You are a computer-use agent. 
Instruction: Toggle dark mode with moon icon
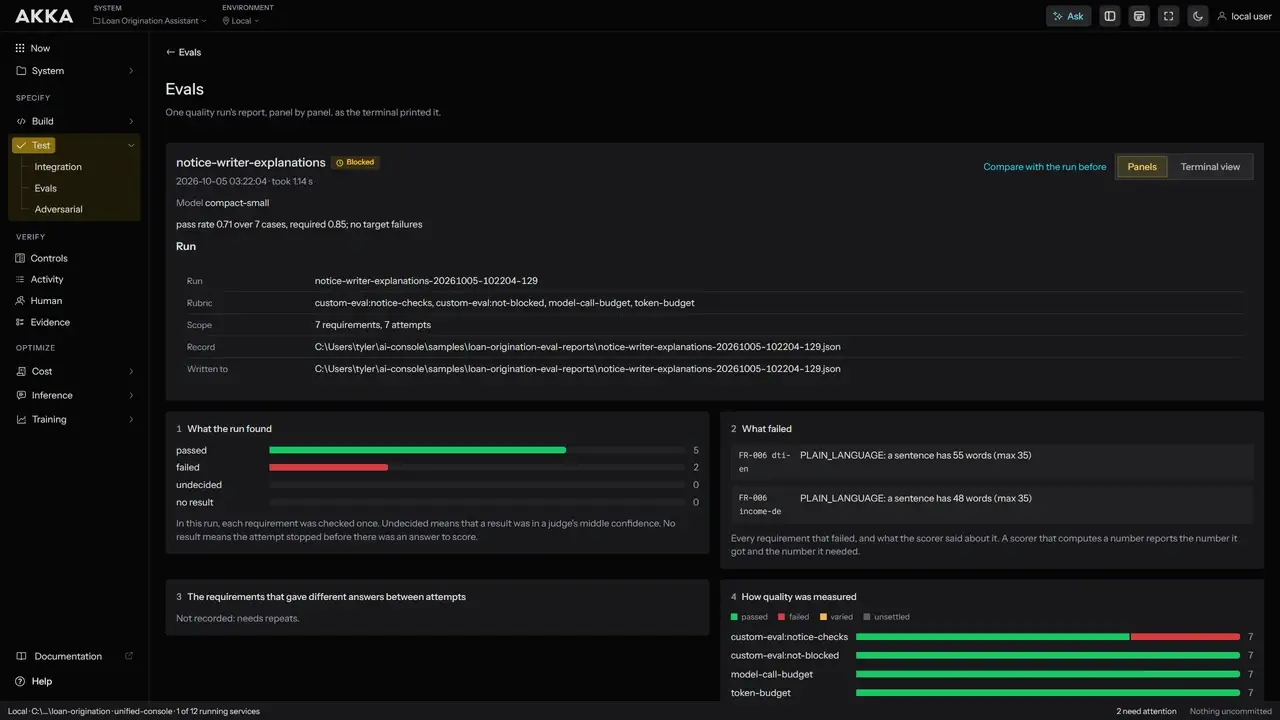[1197, 16]
